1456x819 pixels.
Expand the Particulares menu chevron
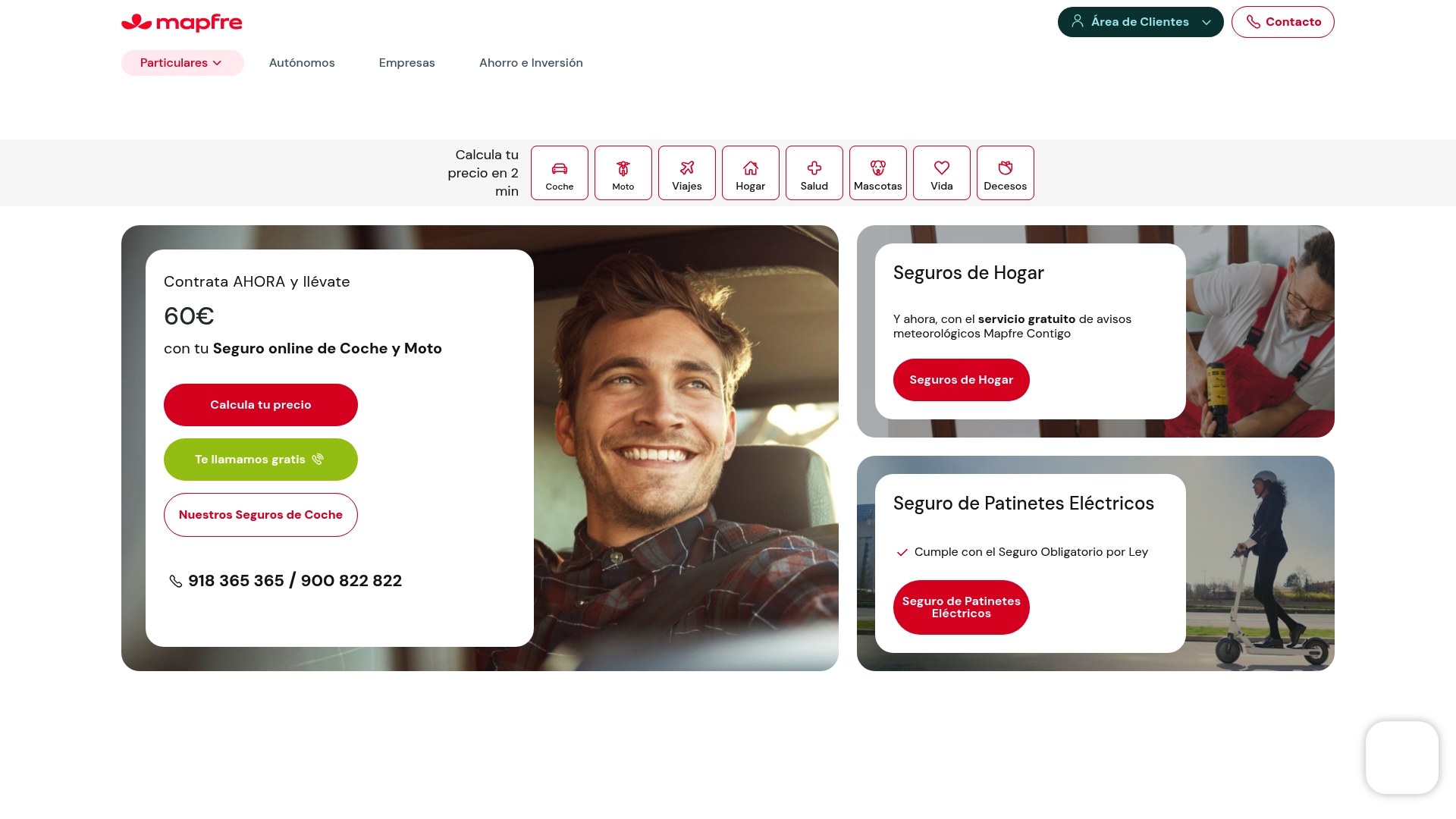tap(217, 63)
